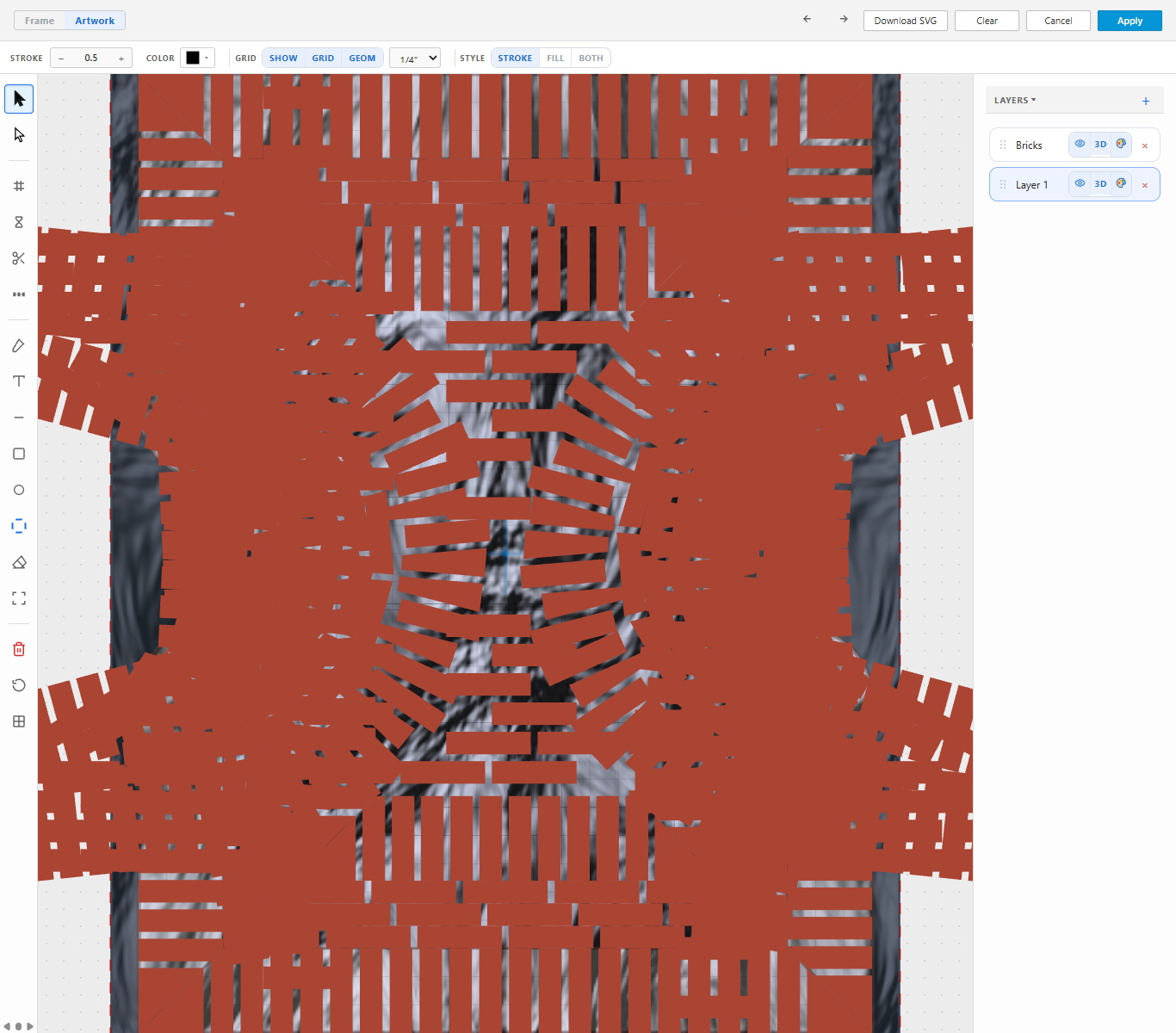This screenshot has width=1176, height=1033.
Task: Expand the LAYERS panel menu
Action: pyautogui.click(x=1015, y=101)
